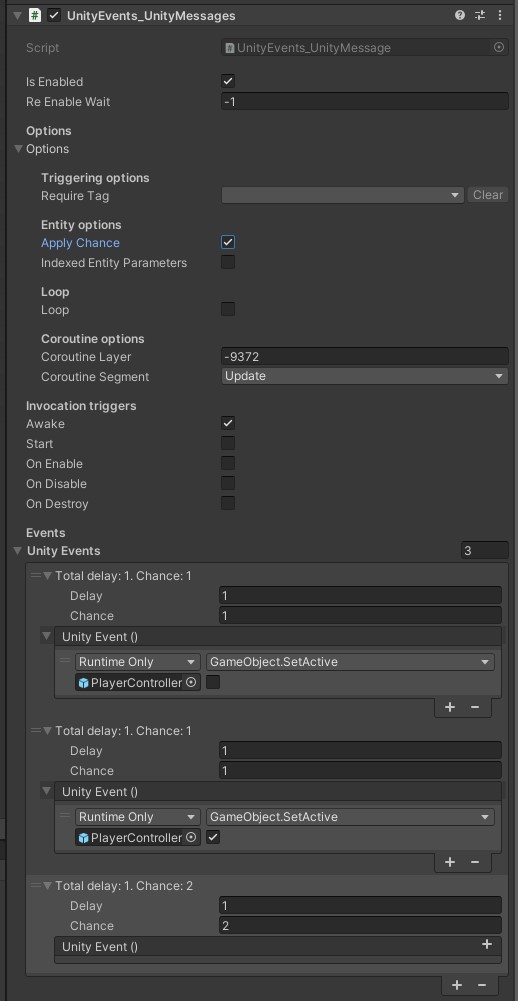Click the Clear button next to Require Tag
Image resolution: width=518 pixels, height=1001 pixels.
[x=488, y=195]
